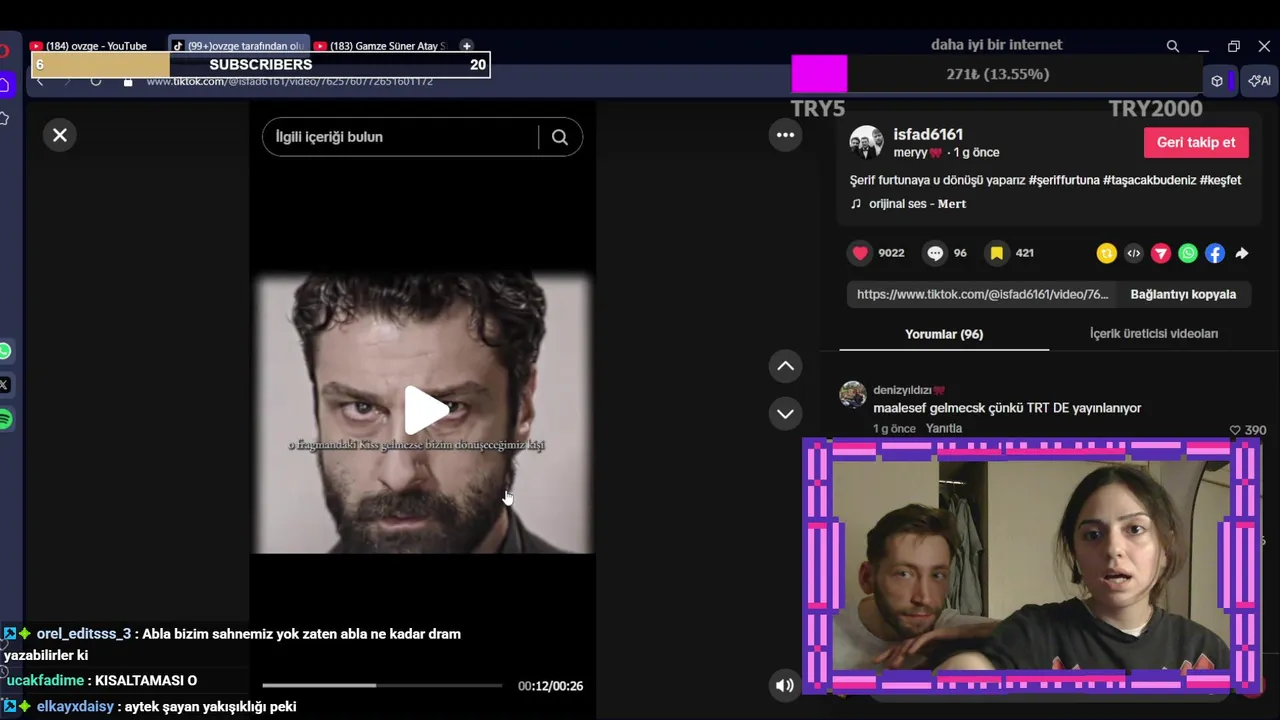This screenshot has width=1280, height=720.
Task: Click the #şeriffurtuna hashtag
Action: click(1063, 180)
